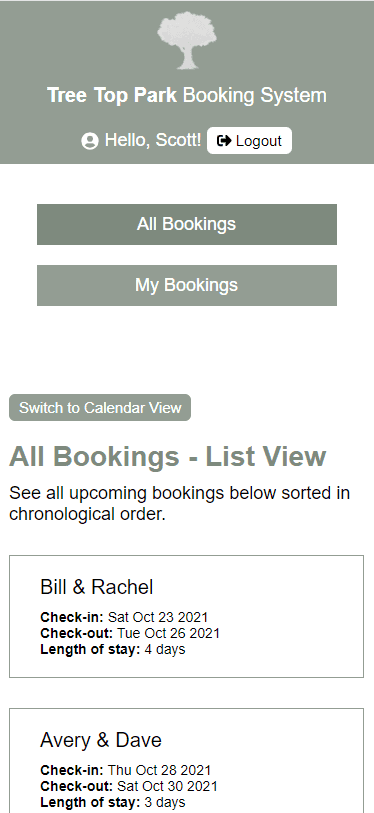This screenshot has width=374, height=813.
Task: Click the 3 days length of stay
Action: click(164, 803)
